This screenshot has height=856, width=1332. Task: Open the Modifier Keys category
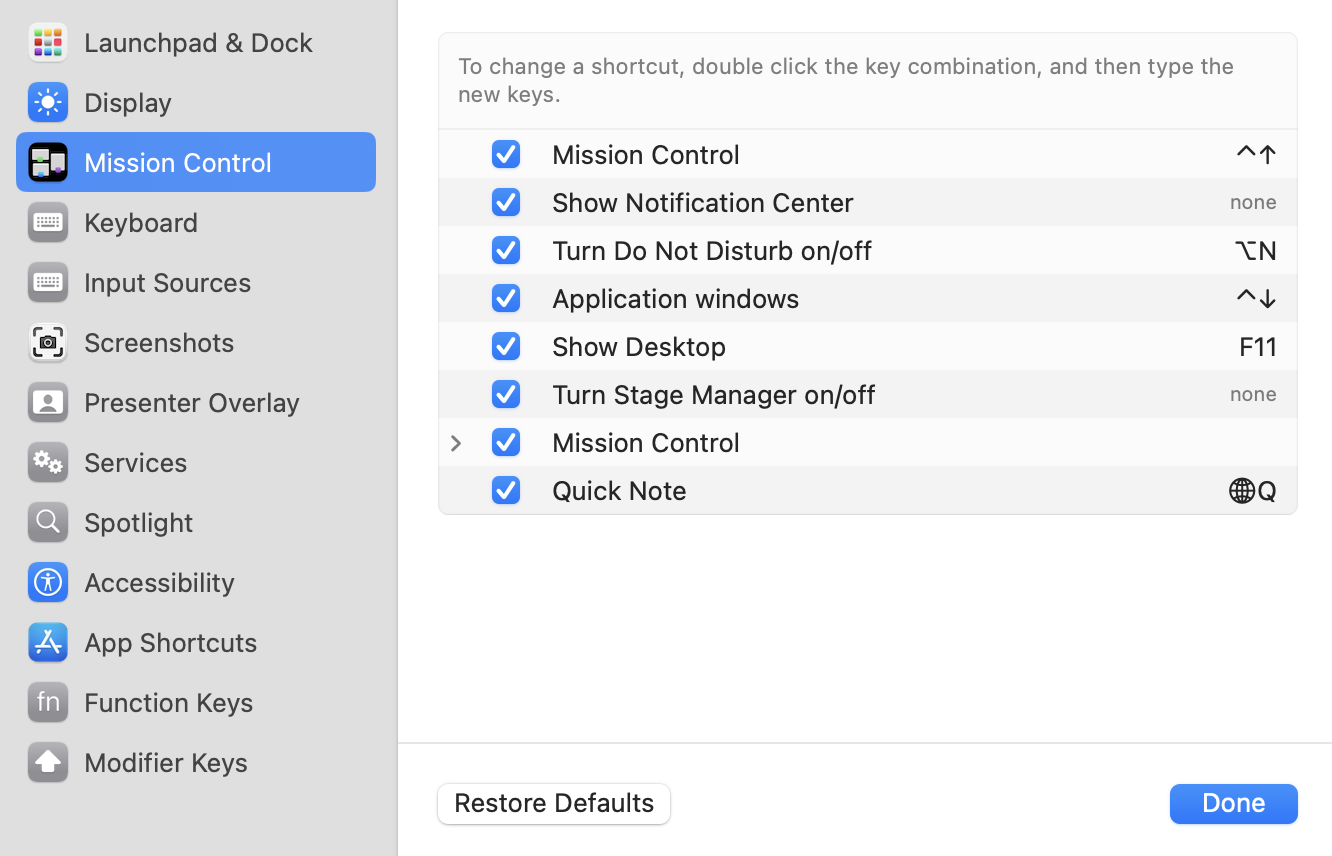165,762
